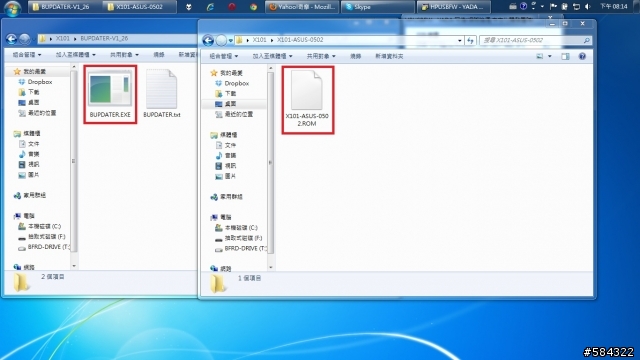
Task: Click X101 breadcrumb in X101-ASUS-0502 window
Action: [x=259, y=40]
